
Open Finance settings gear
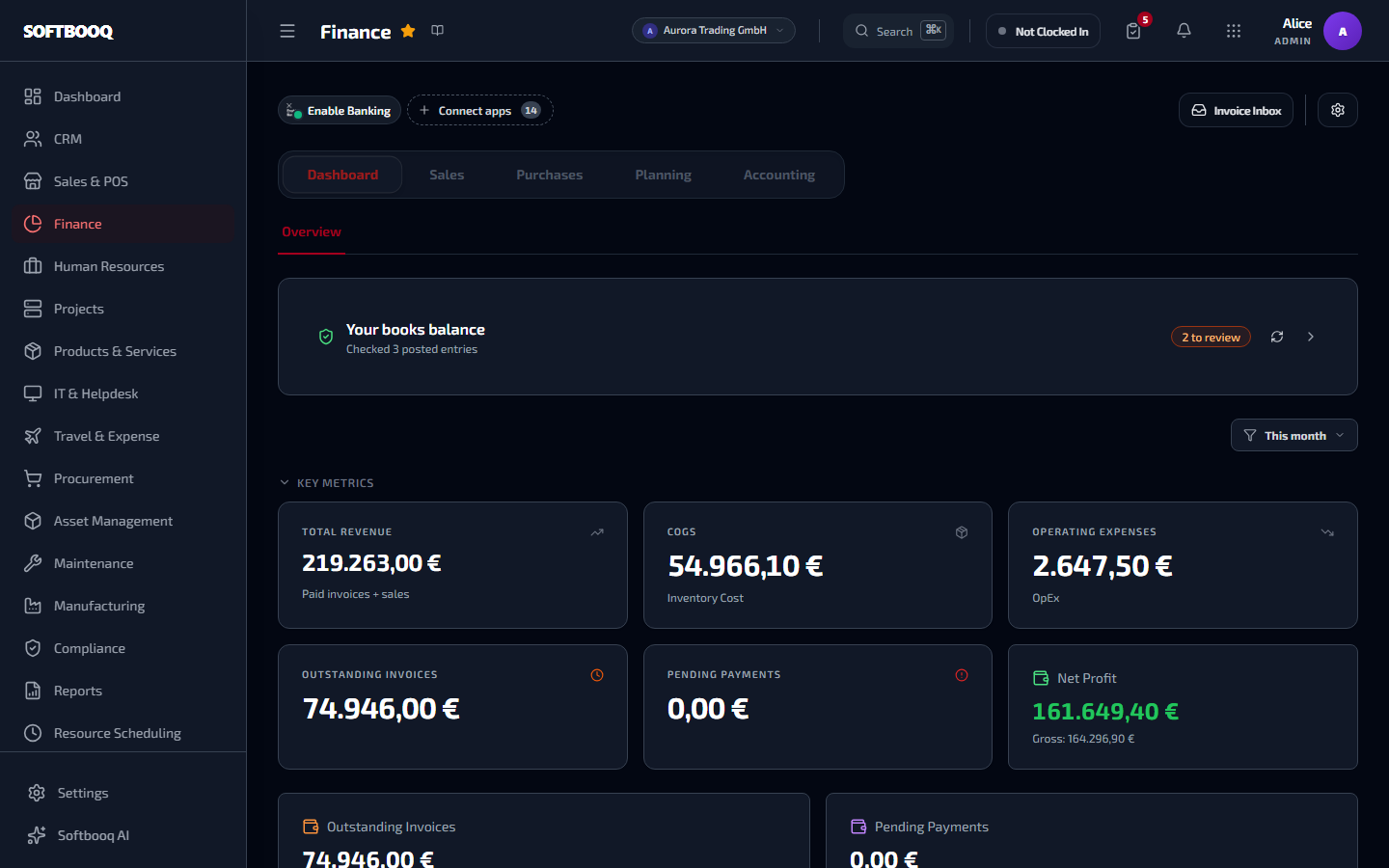[x=1338, y=110]
